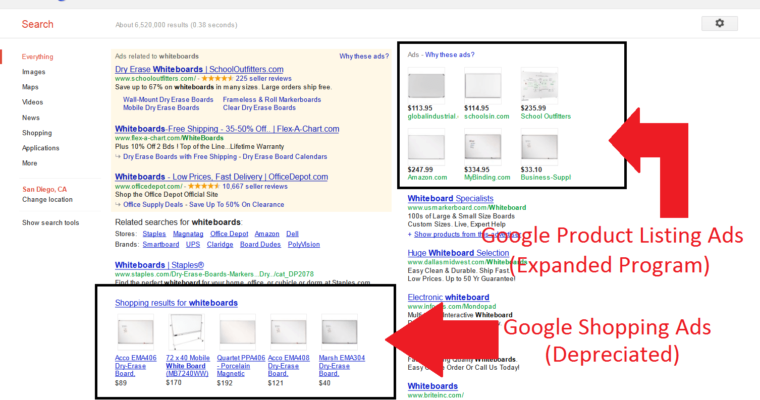Click Why these ads above the left ads

364,56
